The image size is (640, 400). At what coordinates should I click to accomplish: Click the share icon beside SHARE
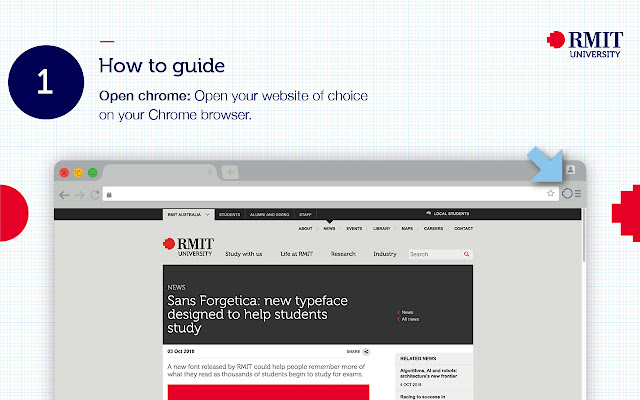[366, 351]
